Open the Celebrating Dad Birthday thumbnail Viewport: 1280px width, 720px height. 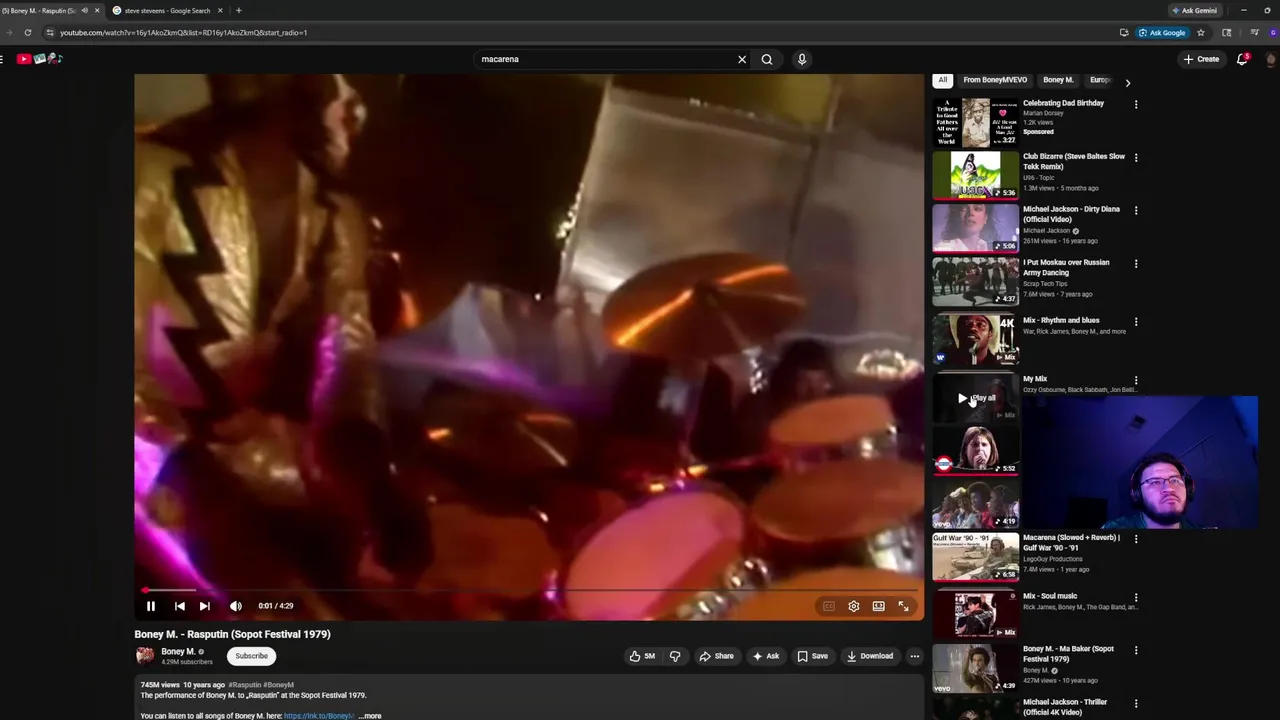(975, 122)
